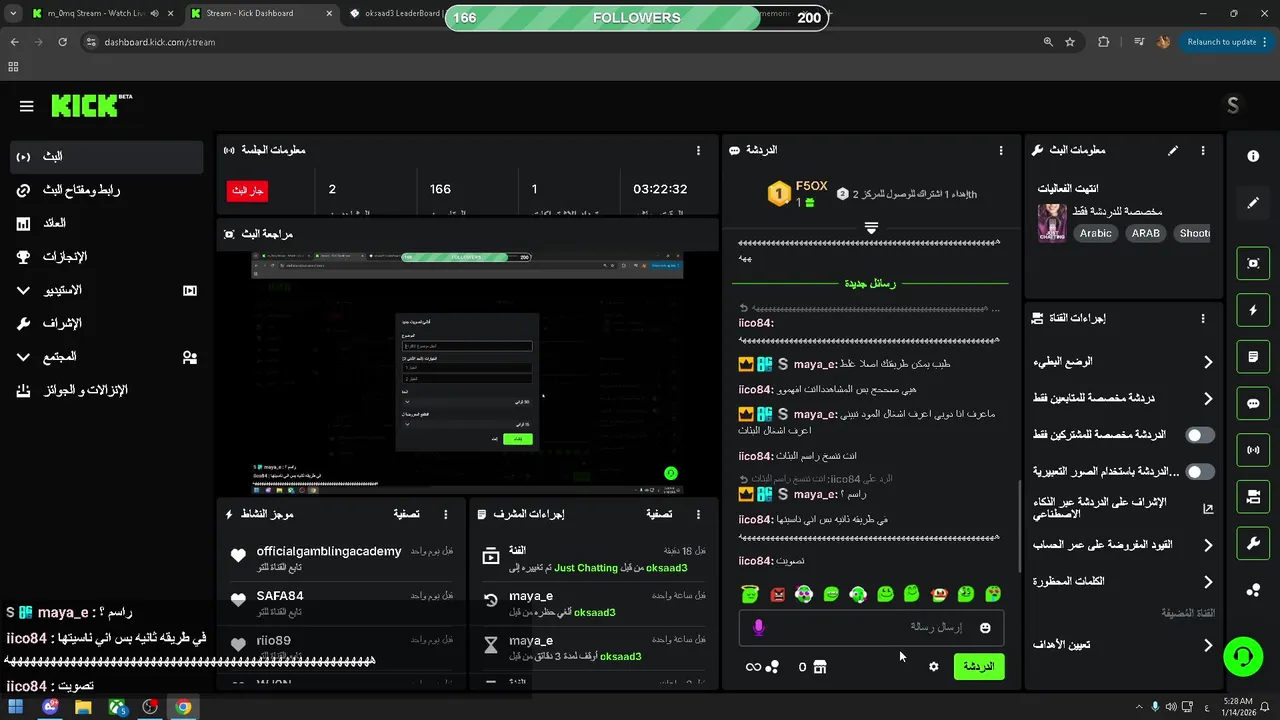Open the three-dot menu of the موجز النشاط panel
This screenshot has height=720, width=1280.
[x=445, y=514]
